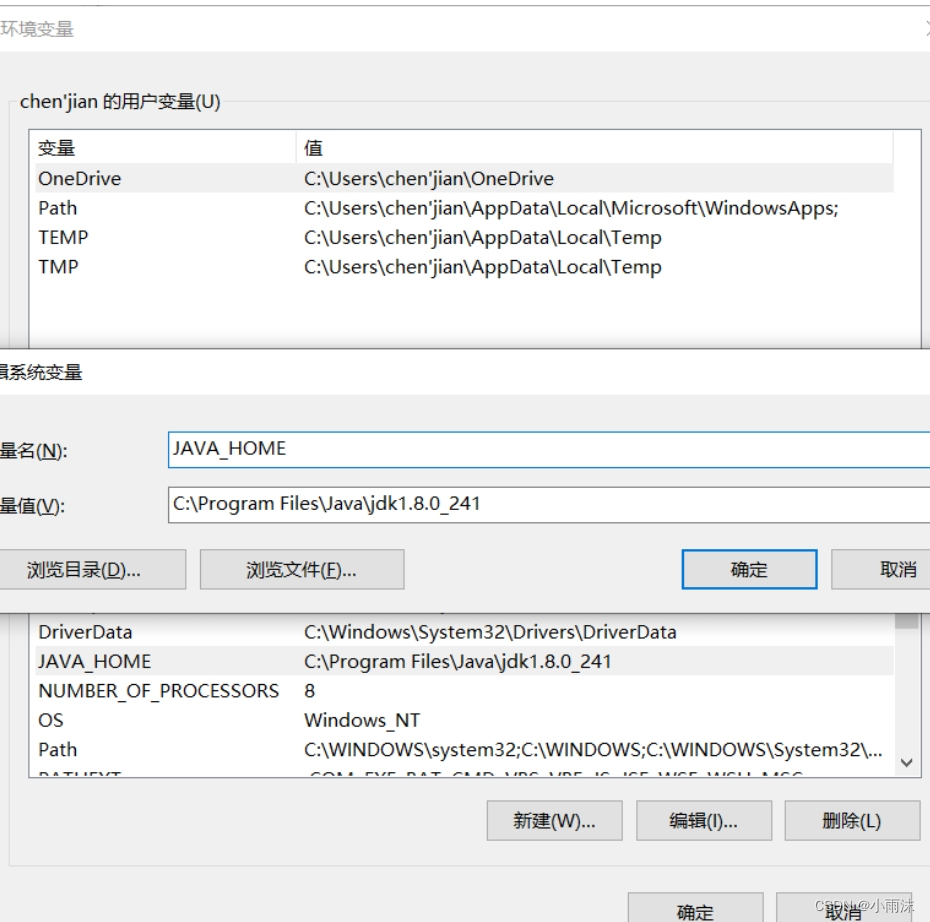Click 新建(W)... to add a system variable
The height and width of the screenshot is (922, 930).
[555, 821]
